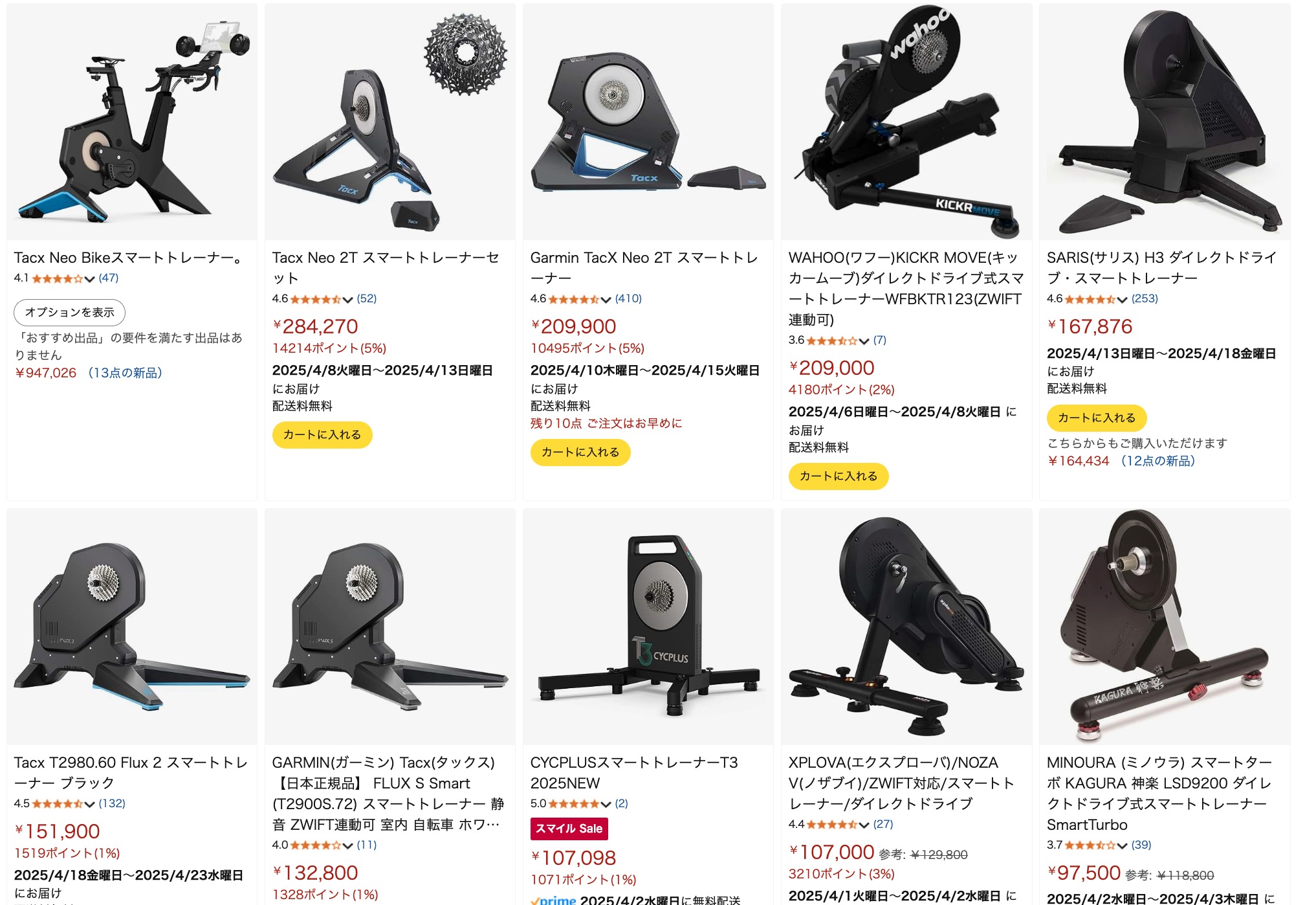Add Wahoo KICKR MOVE to cart
Viewport: 1316px width, 905px height.
[x=839, y=476]
